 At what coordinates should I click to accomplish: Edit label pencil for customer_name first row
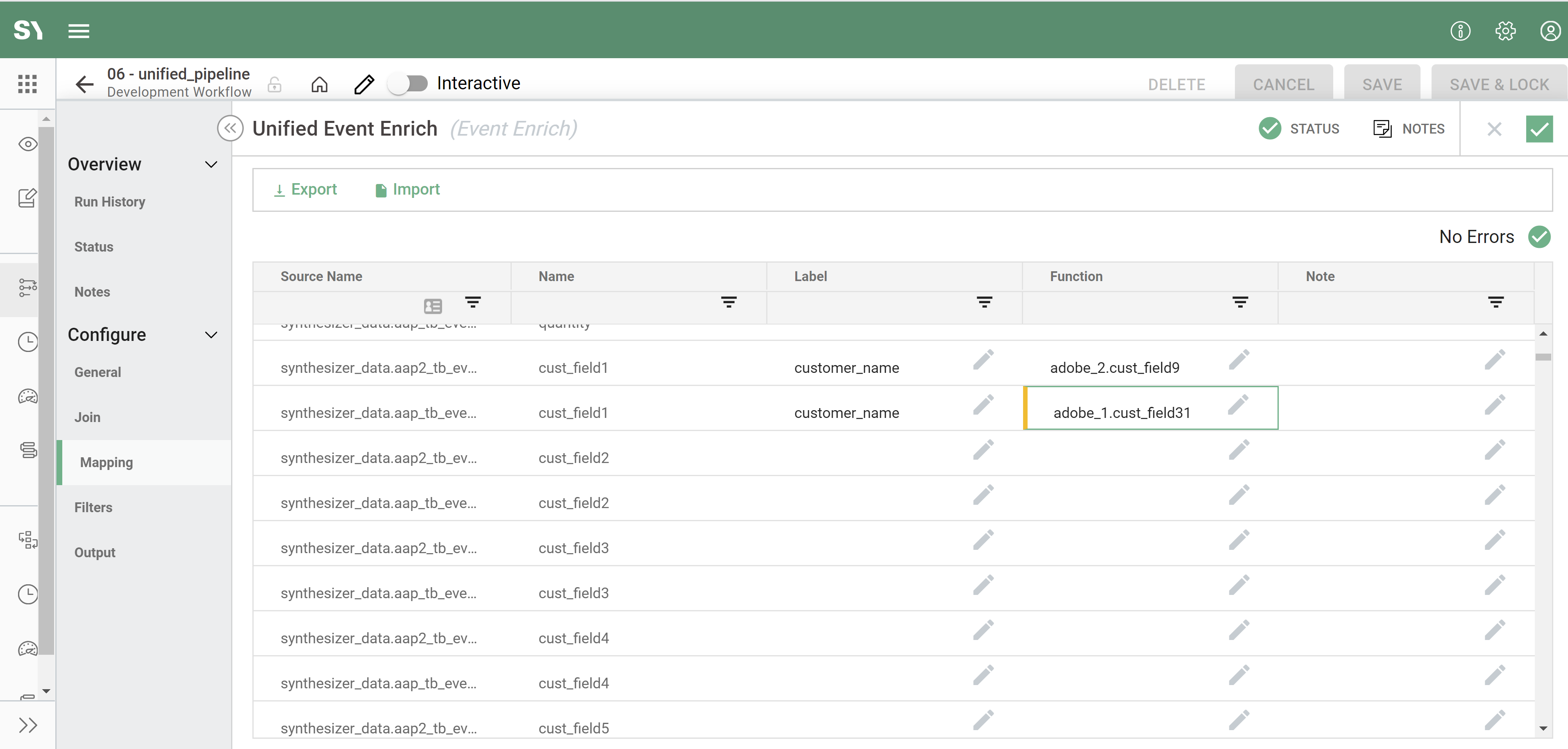pyautogui.click(x=983, y=360)
